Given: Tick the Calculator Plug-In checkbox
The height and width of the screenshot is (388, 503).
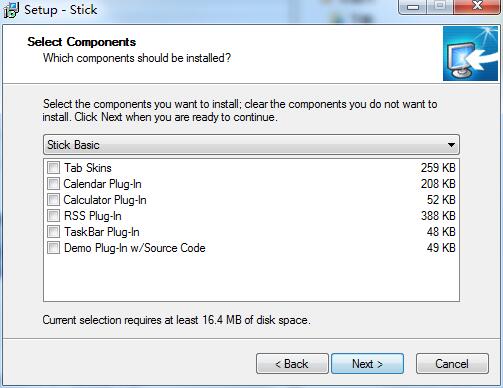Looking at the screenshot, I should tap(53, 200).
